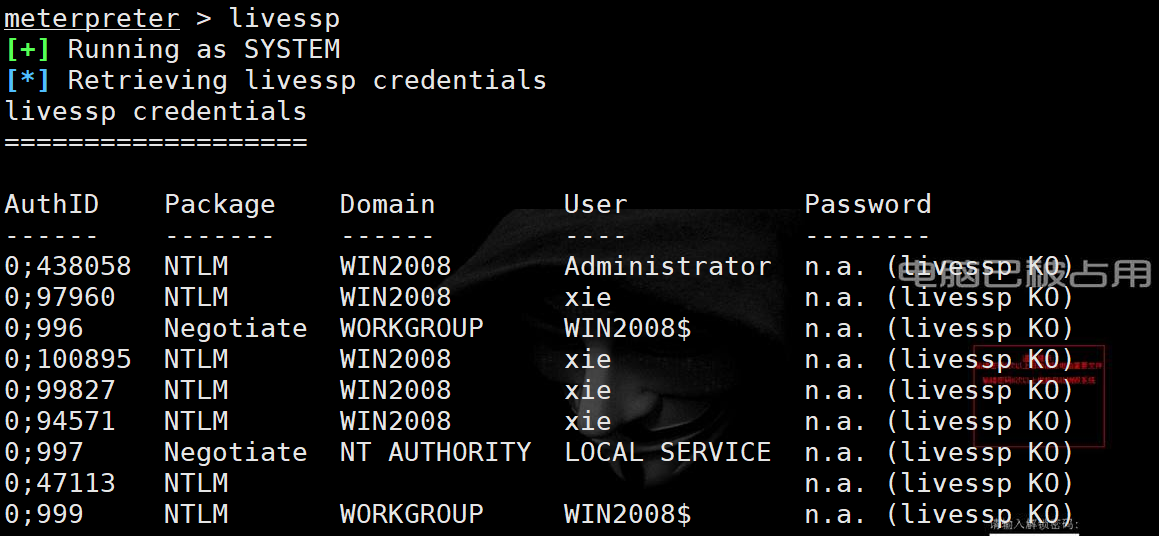The width and height of the screenshot is (1159, 536).
Task: Click user xie in the 0;99827 row
Action: pyautogui.click(x=588, y=390)
